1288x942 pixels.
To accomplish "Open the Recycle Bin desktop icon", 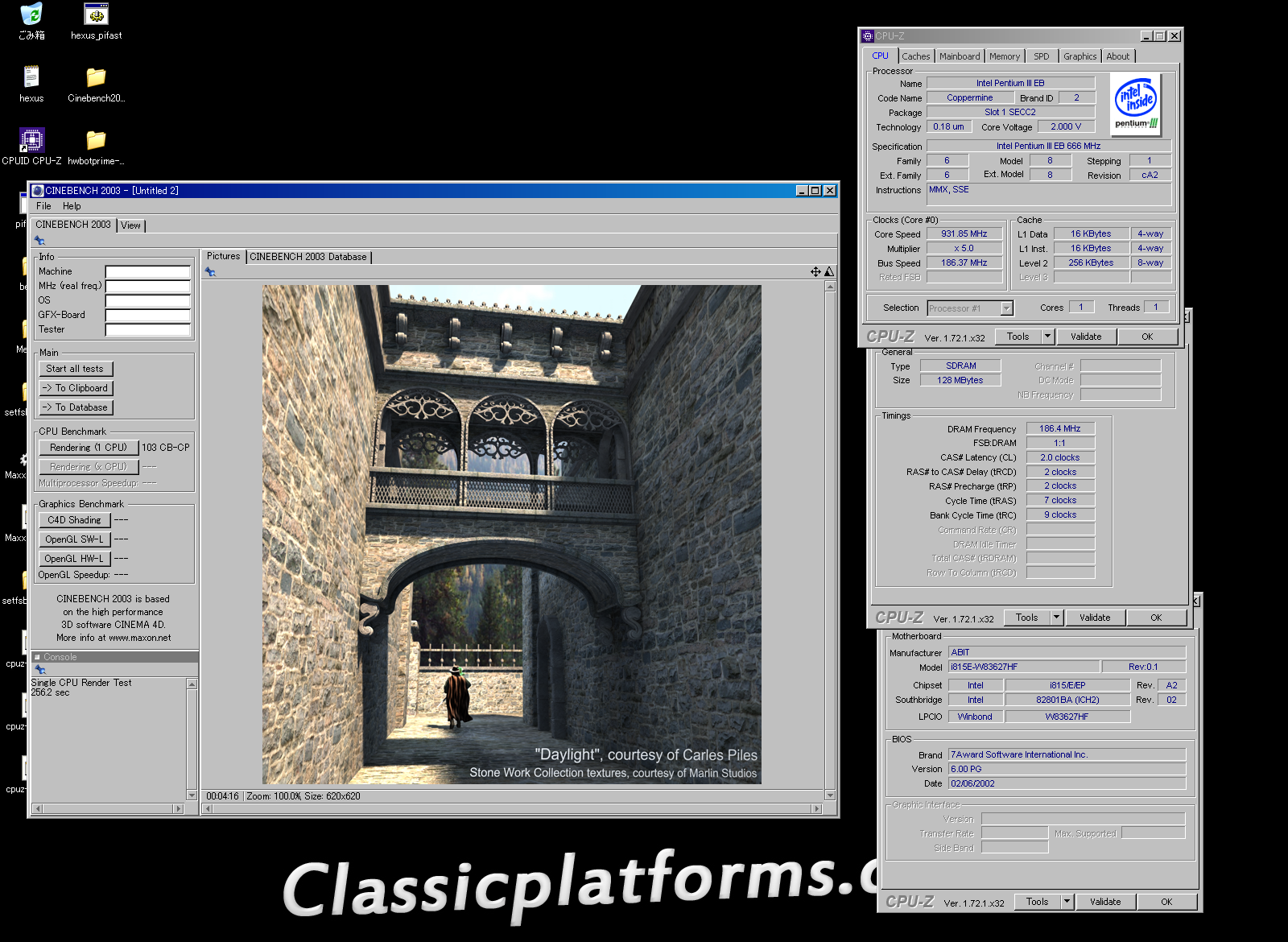I will pyautogui.click(x=31, y=22).
